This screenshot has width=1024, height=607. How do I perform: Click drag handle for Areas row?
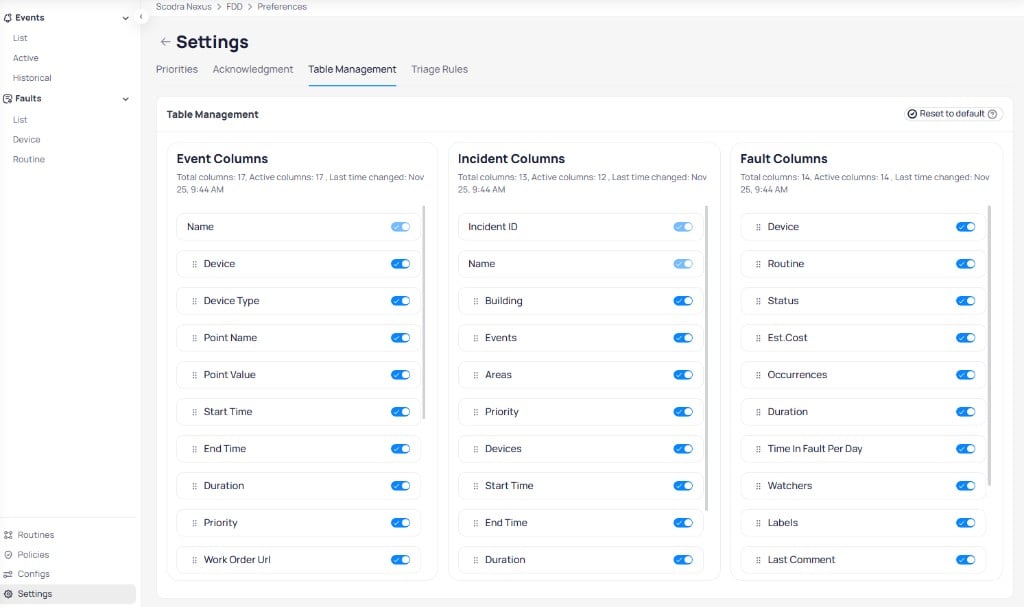[x=475, y=375]
